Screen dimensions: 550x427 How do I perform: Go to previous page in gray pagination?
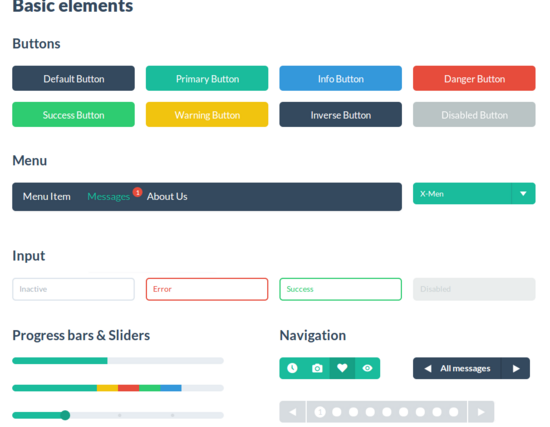[293, 412]
